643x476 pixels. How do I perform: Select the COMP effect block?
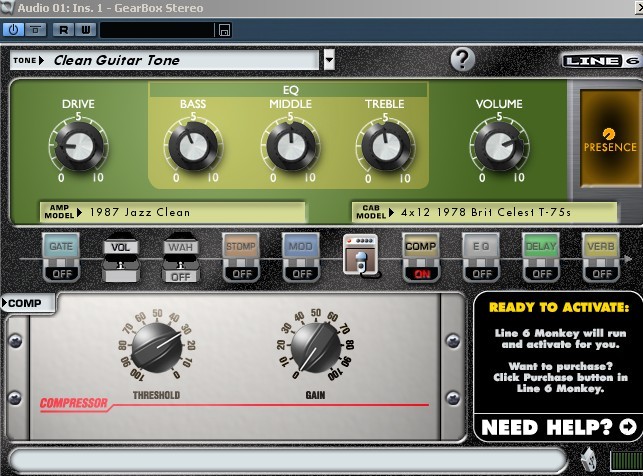point(420,246)
